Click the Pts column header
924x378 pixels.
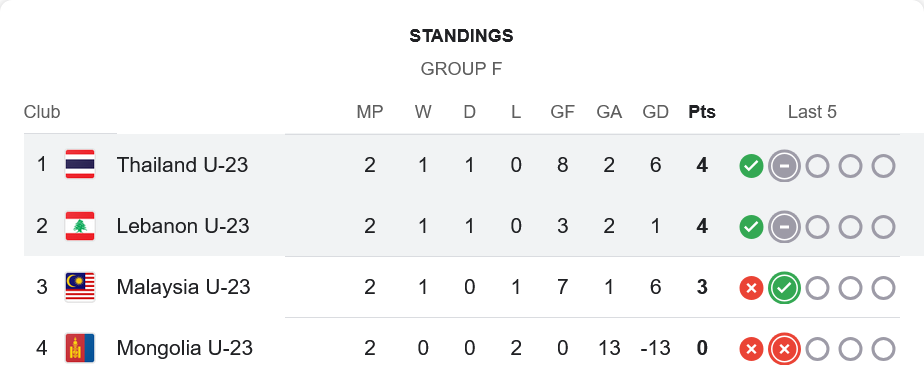[702, 112]
